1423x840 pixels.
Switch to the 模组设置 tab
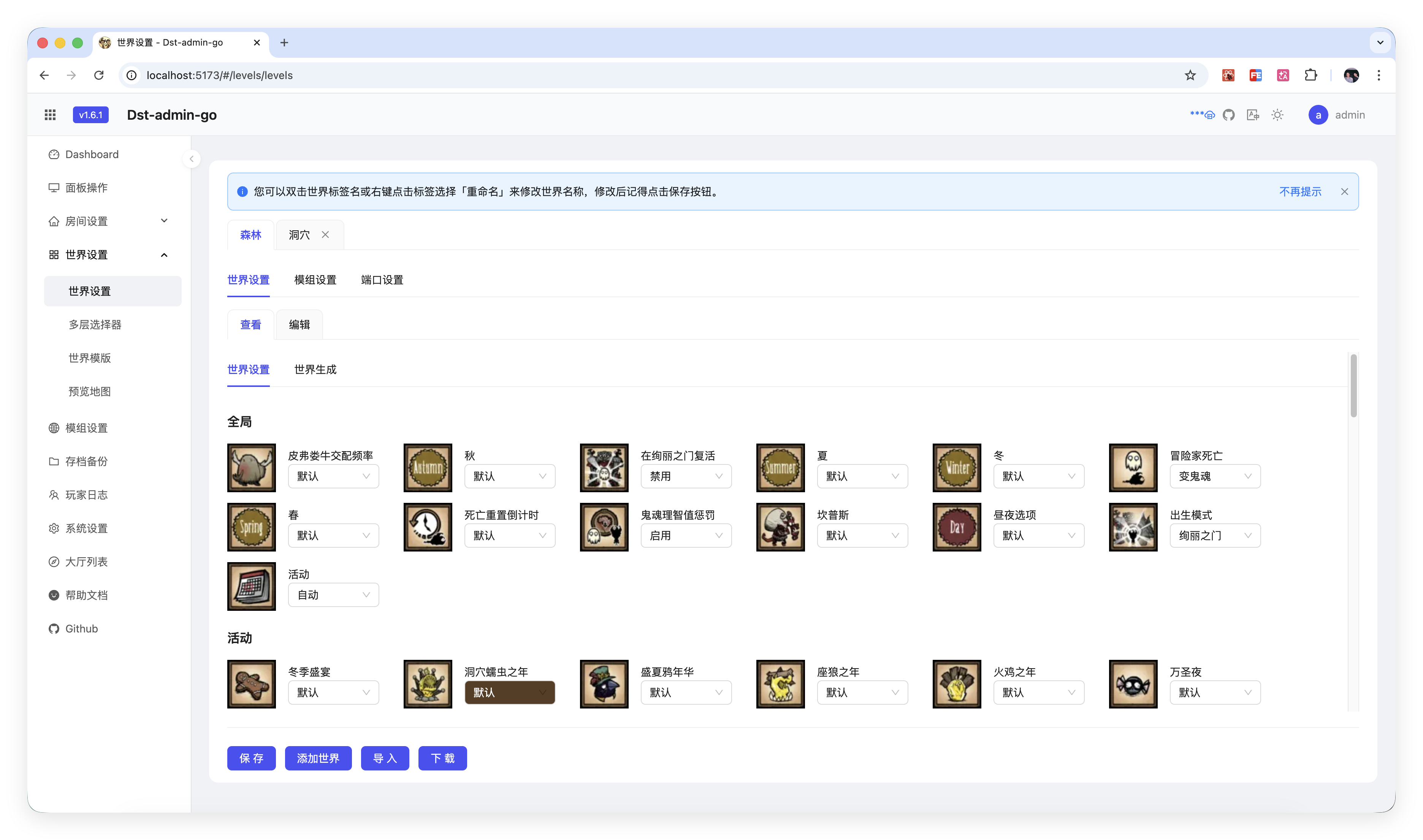click(315, 280)
